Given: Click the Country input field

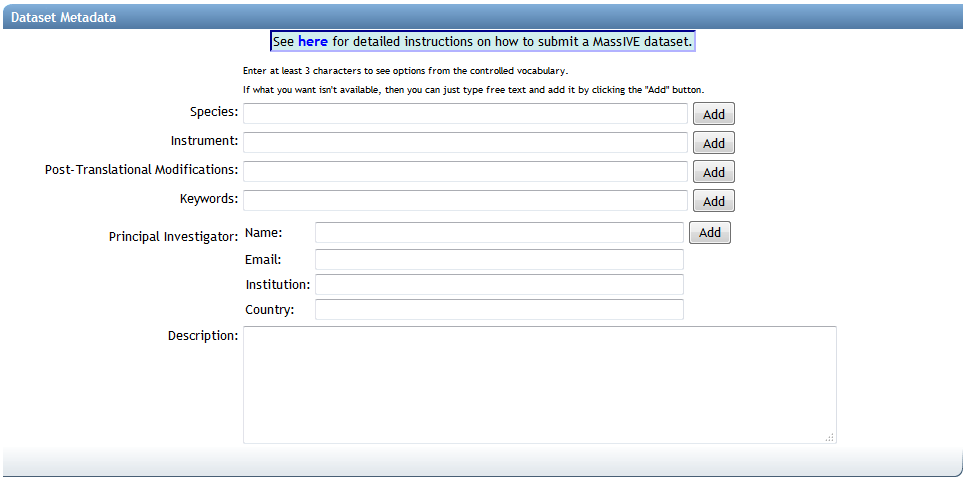Looking at the screenshot, I should coord(499,310).
